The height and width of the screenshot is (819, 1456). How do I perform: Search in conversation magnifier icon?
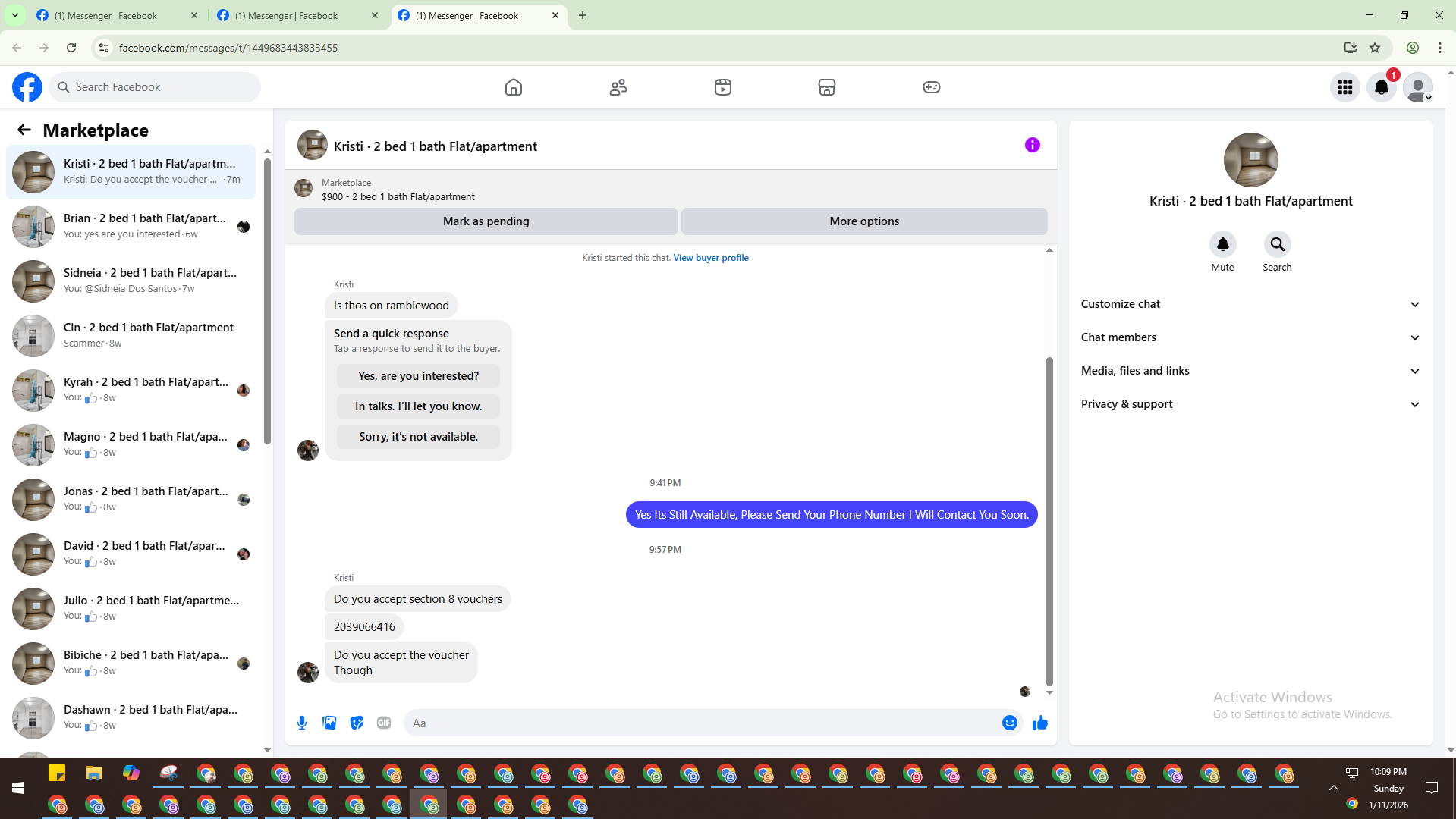pyautogui.click(x=1277, y=244)
